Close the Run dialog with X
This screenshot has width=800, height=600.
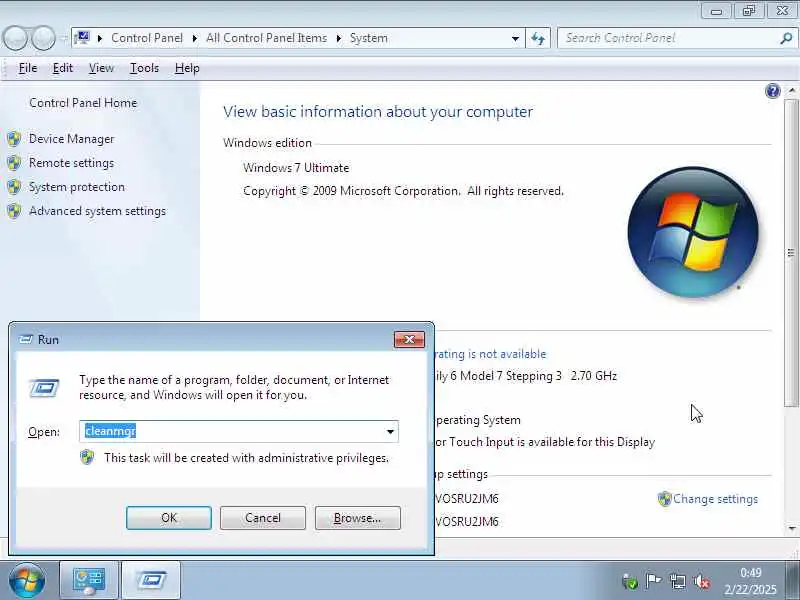pos(409,340)
